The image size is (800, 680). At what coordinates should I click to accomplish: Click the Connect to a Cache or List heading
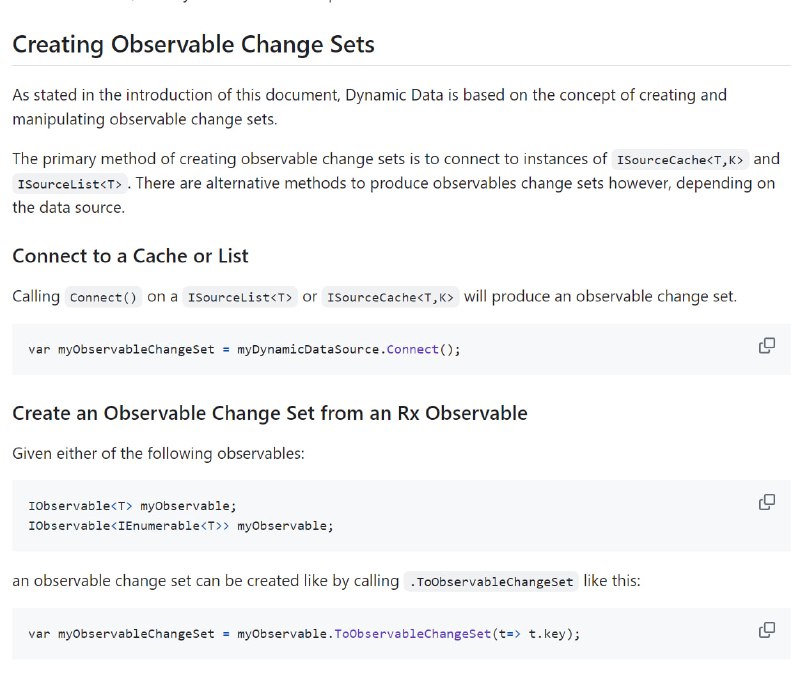pos(130,256)
